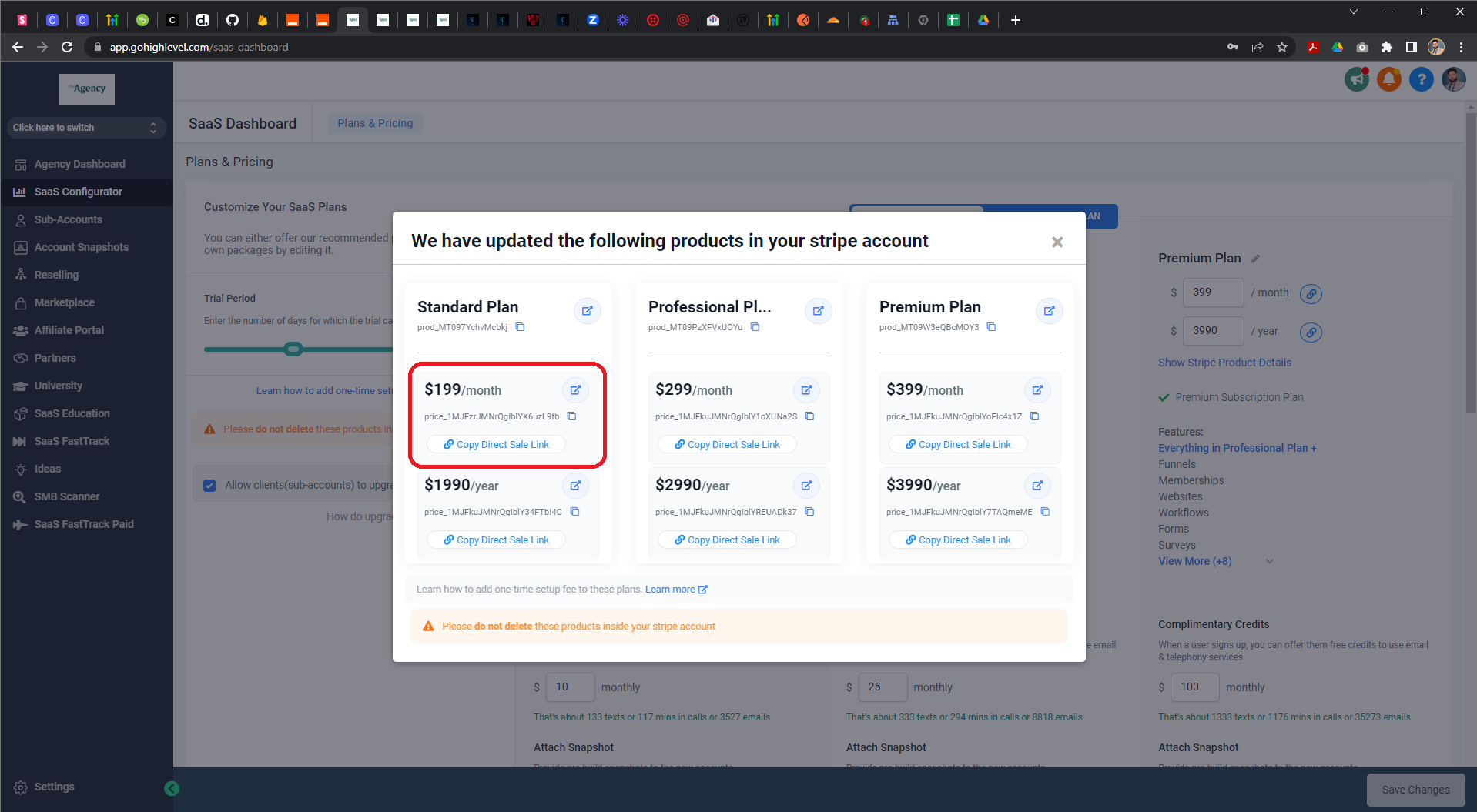Copy Standard Plan product ID prod_MT097YchvMcbkj
The width and height of the screenshot is (1477, 812).
tap(520, 327)
